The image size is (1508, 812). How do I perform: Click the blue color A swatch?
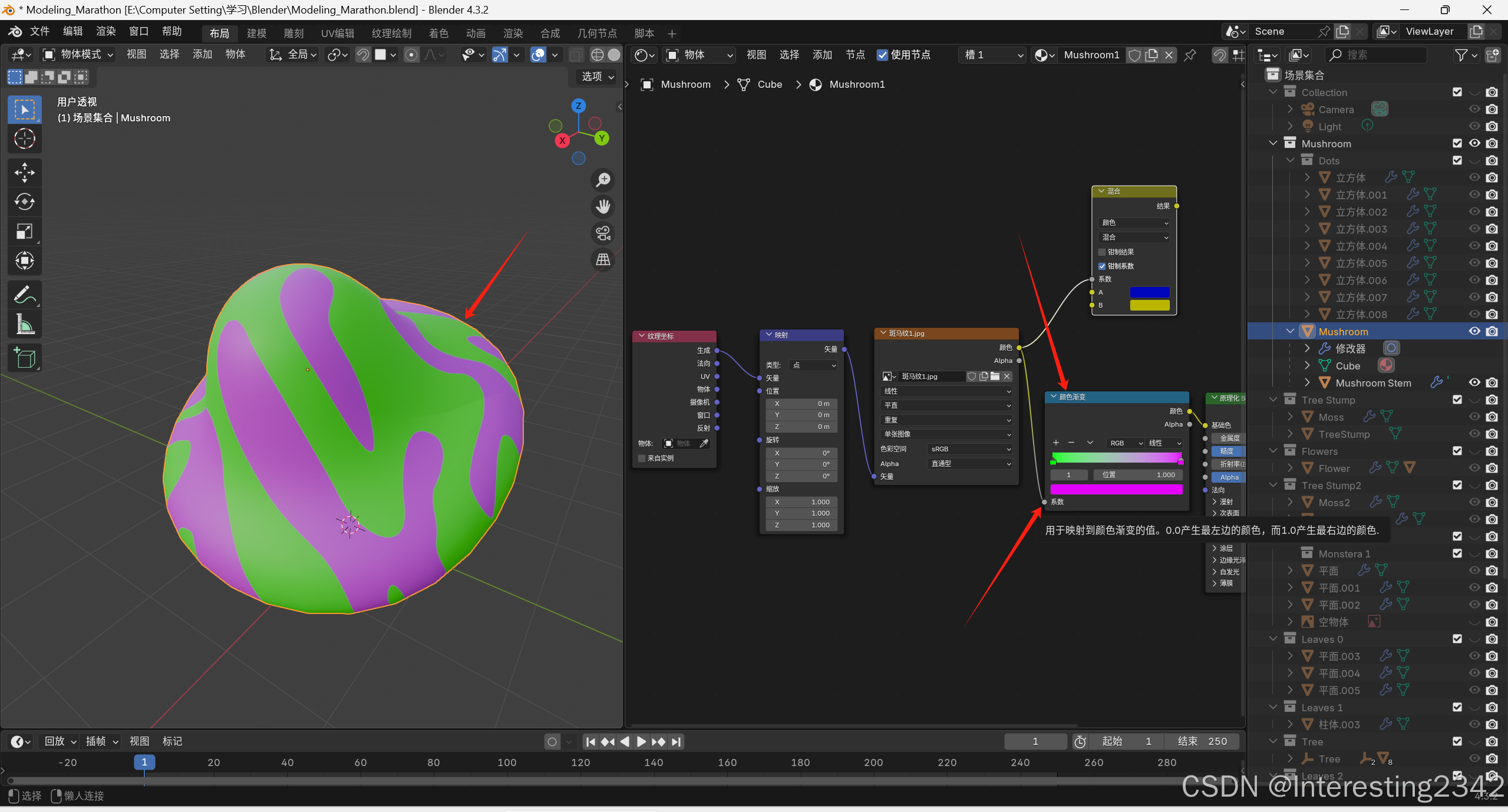coord(1149,292)
